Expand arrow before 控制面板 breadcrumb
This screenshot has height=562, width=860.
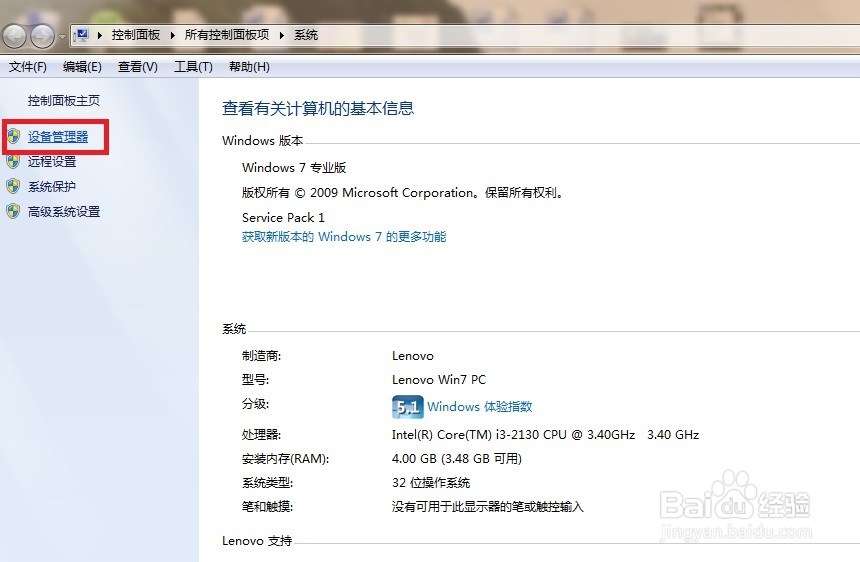point(100,35)
